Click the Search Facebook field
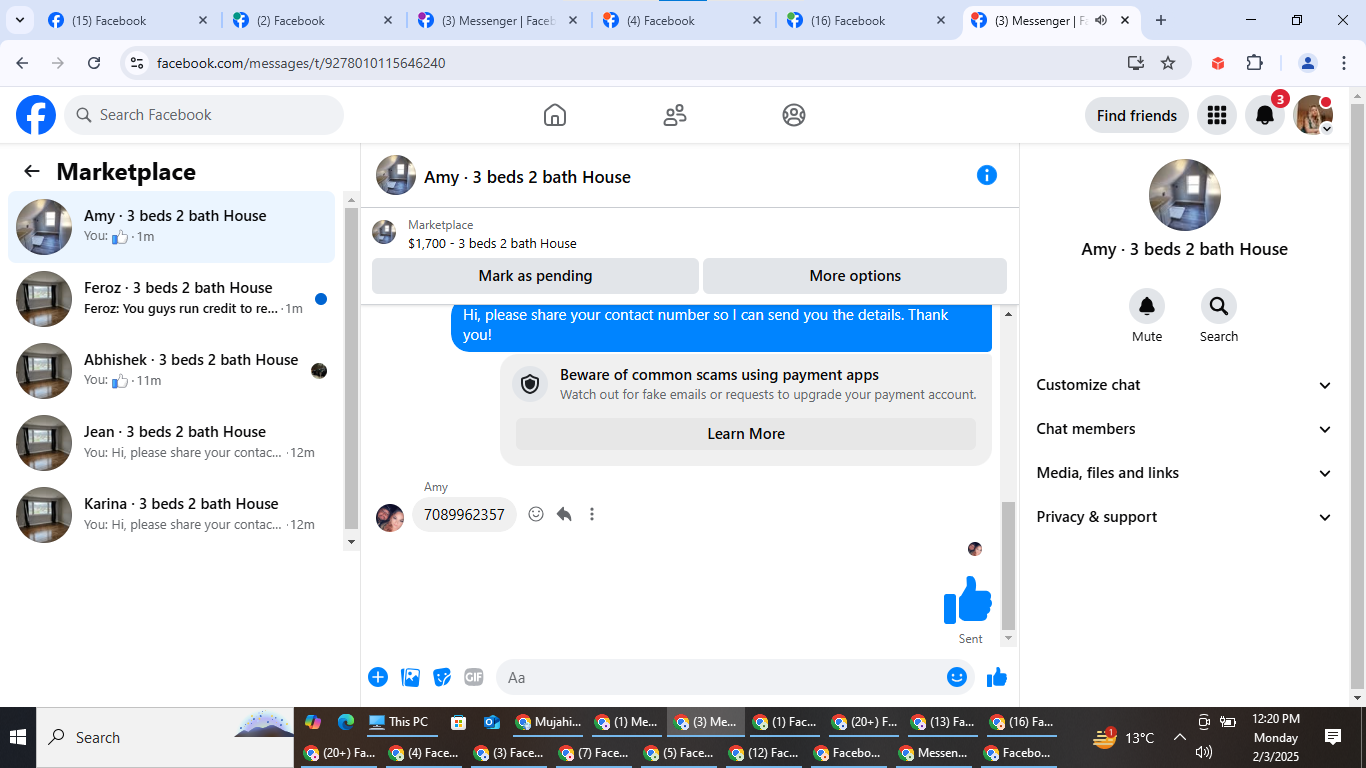The height and width of the screenshot is (768, 1366). tap(204, 115)
